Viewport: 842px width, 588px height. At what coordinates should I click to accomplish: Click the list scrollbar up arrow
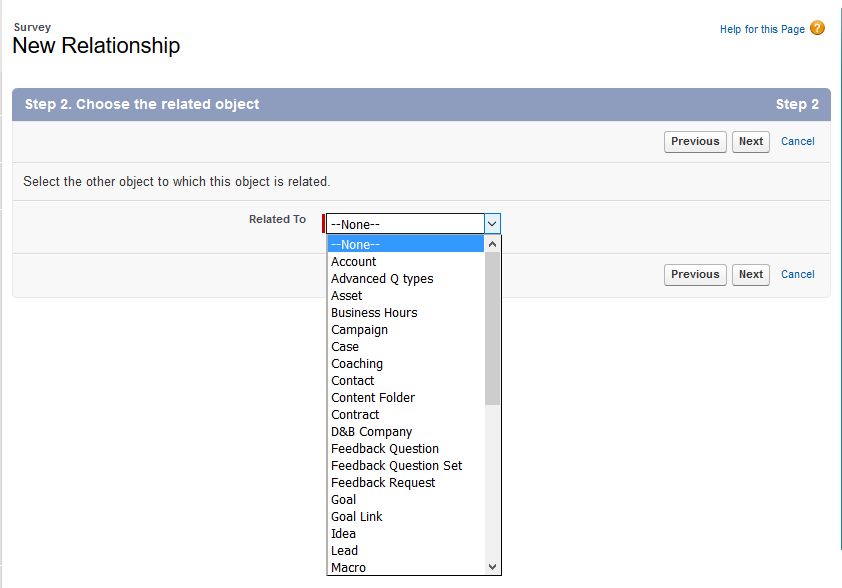[492, 244]
